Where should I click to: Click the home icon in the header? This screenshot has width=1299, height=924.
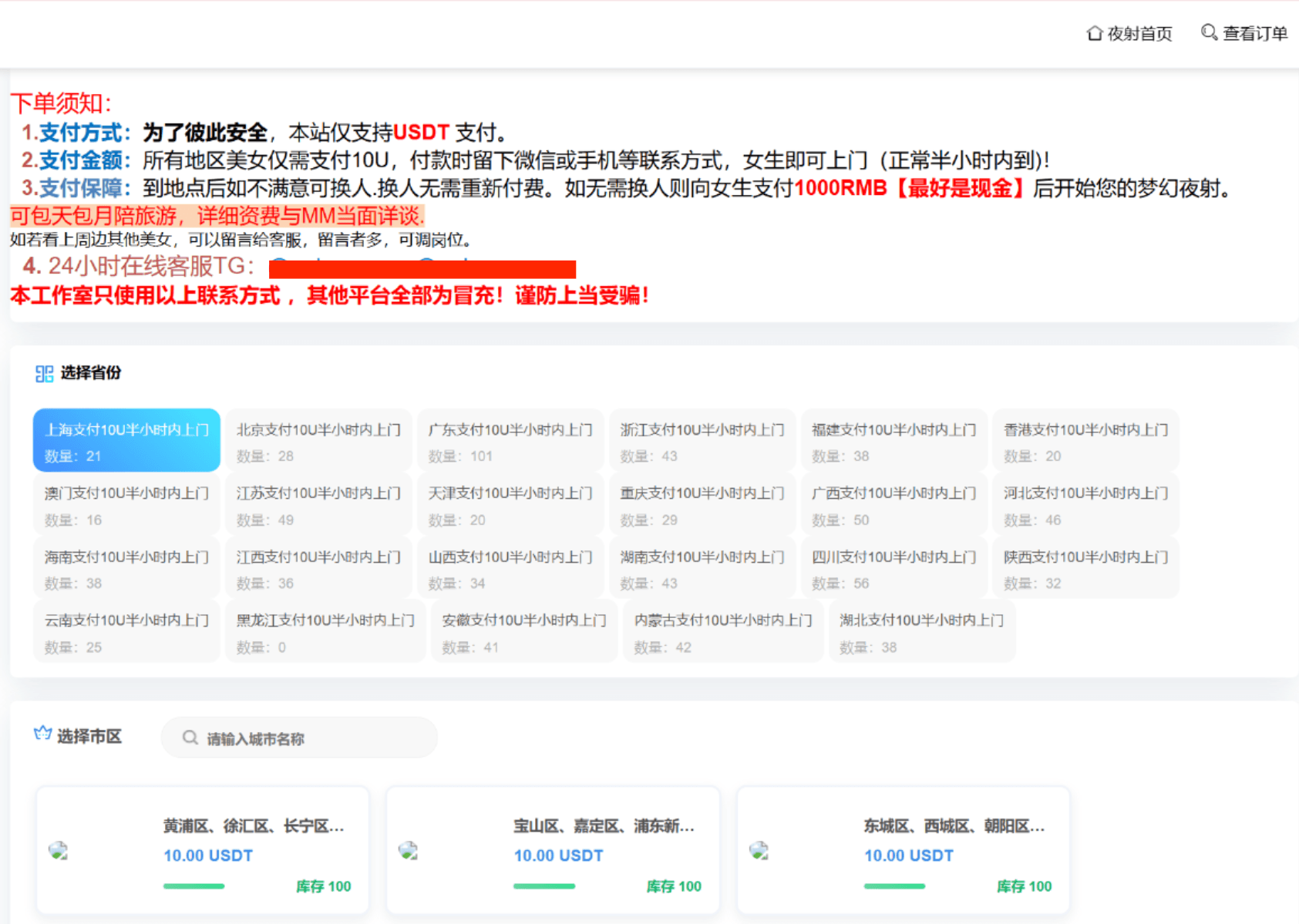click(1094, 33)
